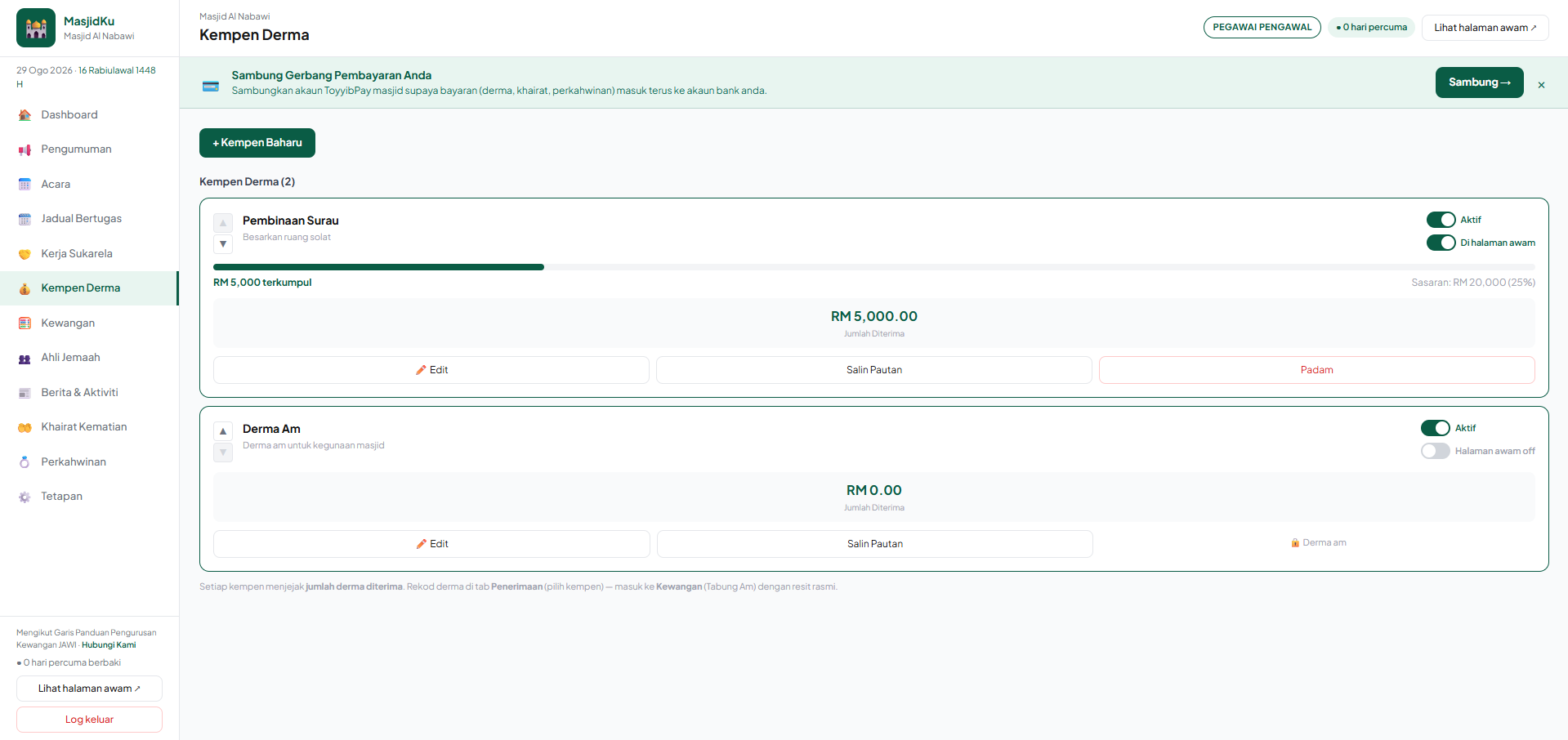This screenshot has width=1568, height=740.
Task: Move Pembinaan Surau campaign down
Action: [223, 244]
